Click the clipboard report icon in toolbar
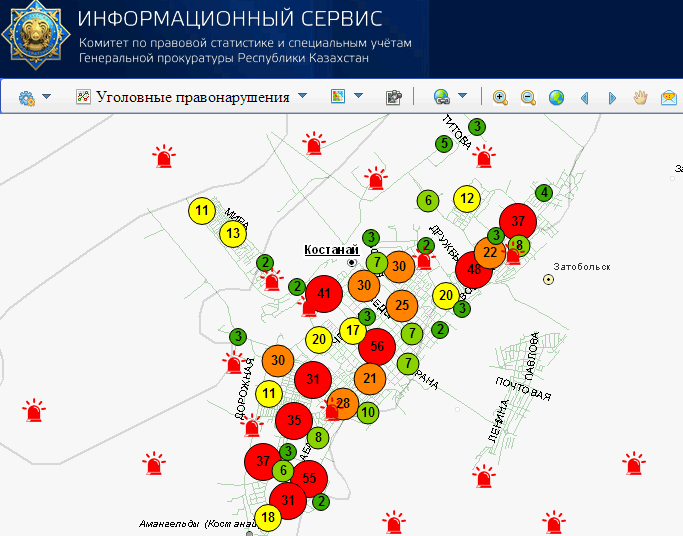The height and width of the screenshot is (536, 683). [394, 97]
